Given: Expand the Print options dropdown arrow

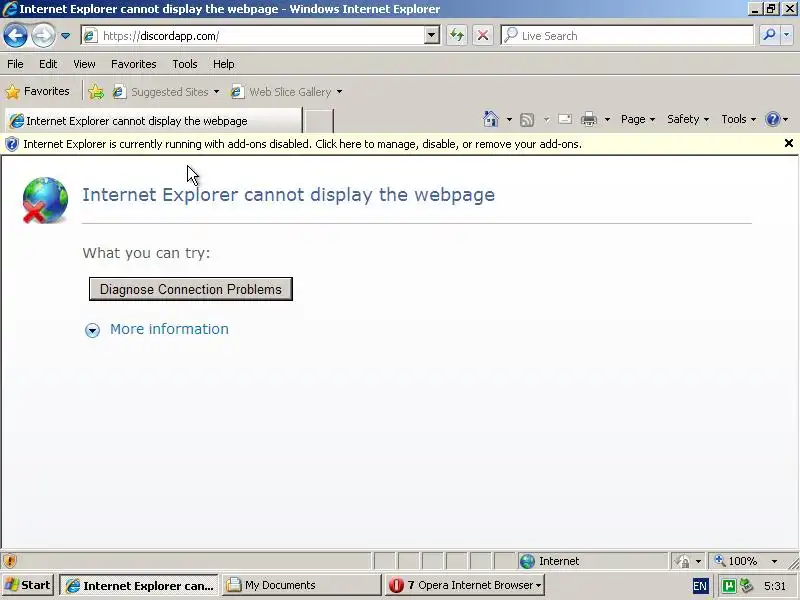Looking at the screenshot, I should point(607,119).
